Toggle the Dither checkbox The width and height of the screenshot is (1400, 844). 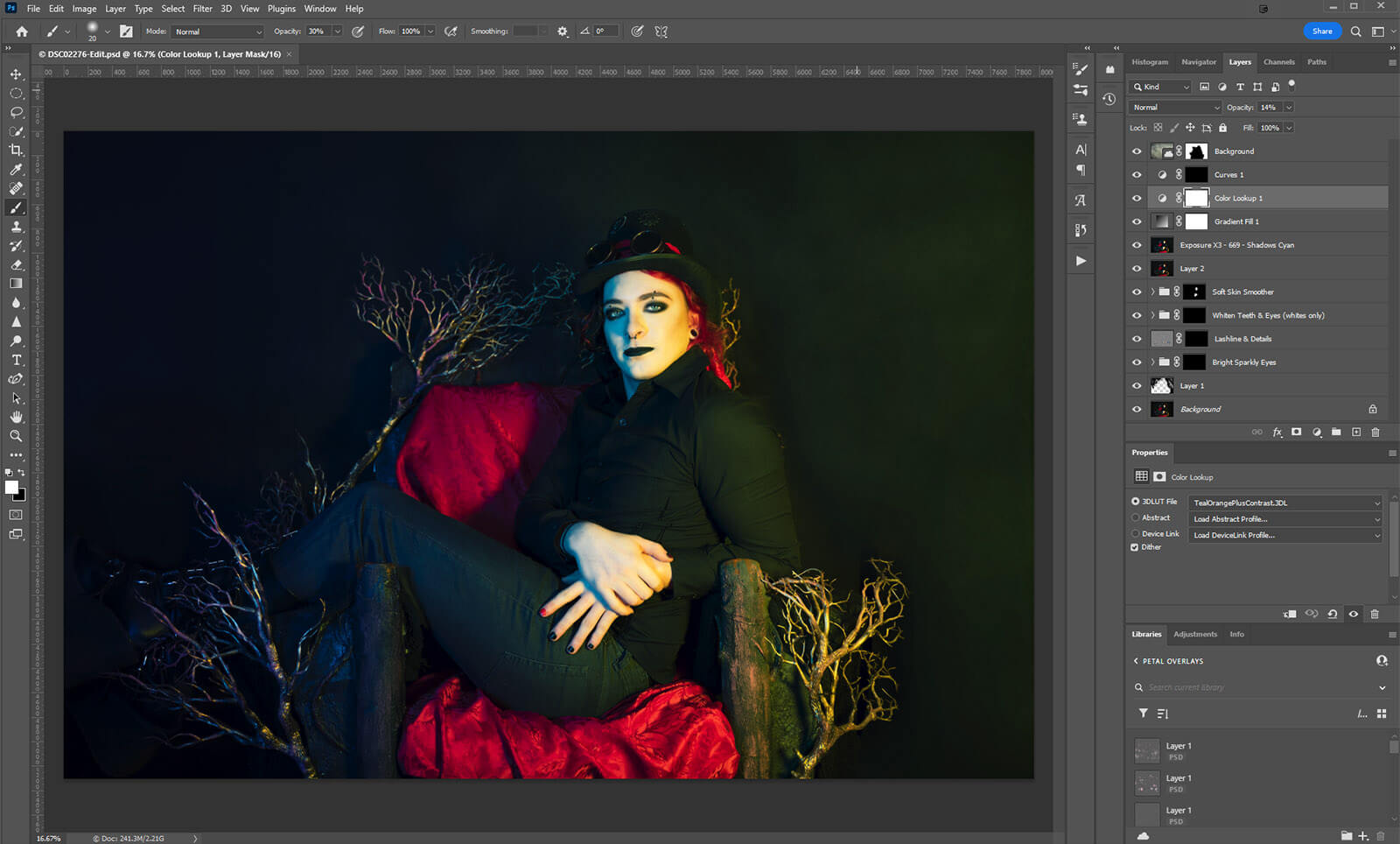pyautogui.click(x=1135, y=547)
